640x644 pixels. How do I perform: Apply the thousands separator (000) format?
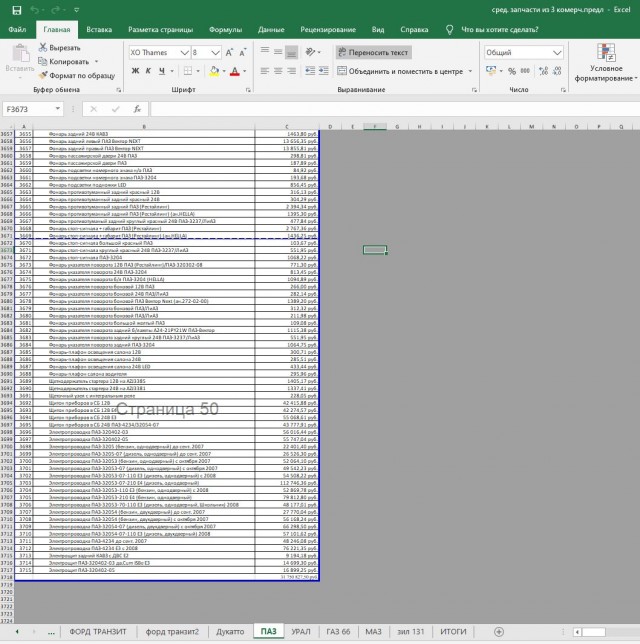tap(525, 71)
